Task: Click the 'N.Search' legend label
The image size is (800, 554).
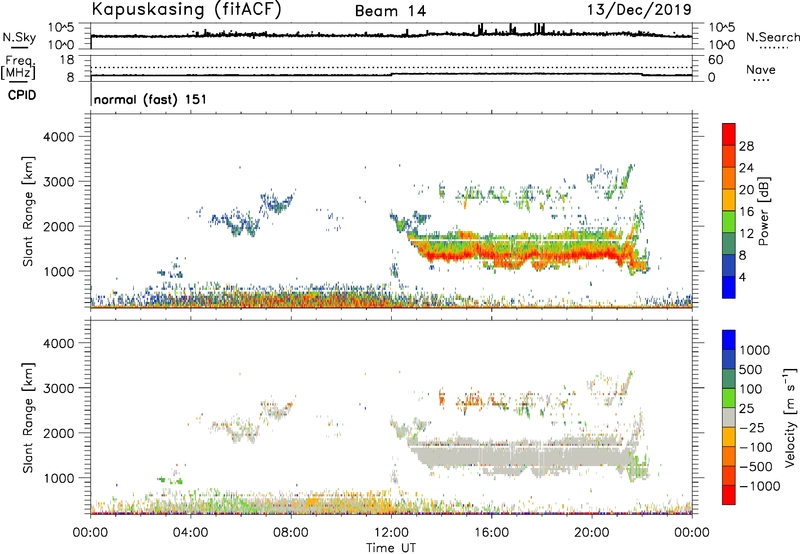Action: coord(772,37)
